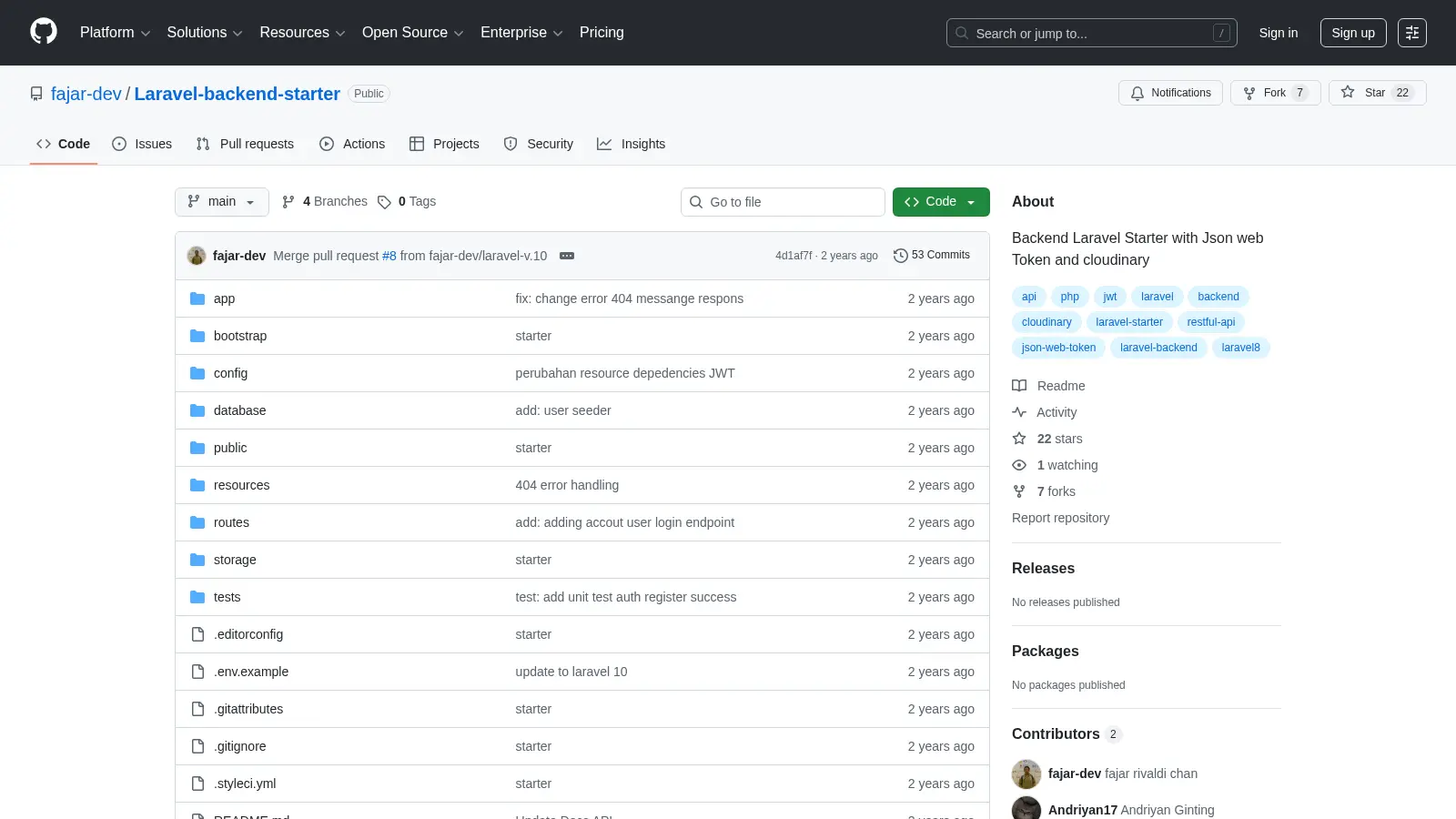Image resolution: width=1456 pixels, height=819 pixels.
Task: Expand the Open Source menu
Action: [x=412, y=33]
